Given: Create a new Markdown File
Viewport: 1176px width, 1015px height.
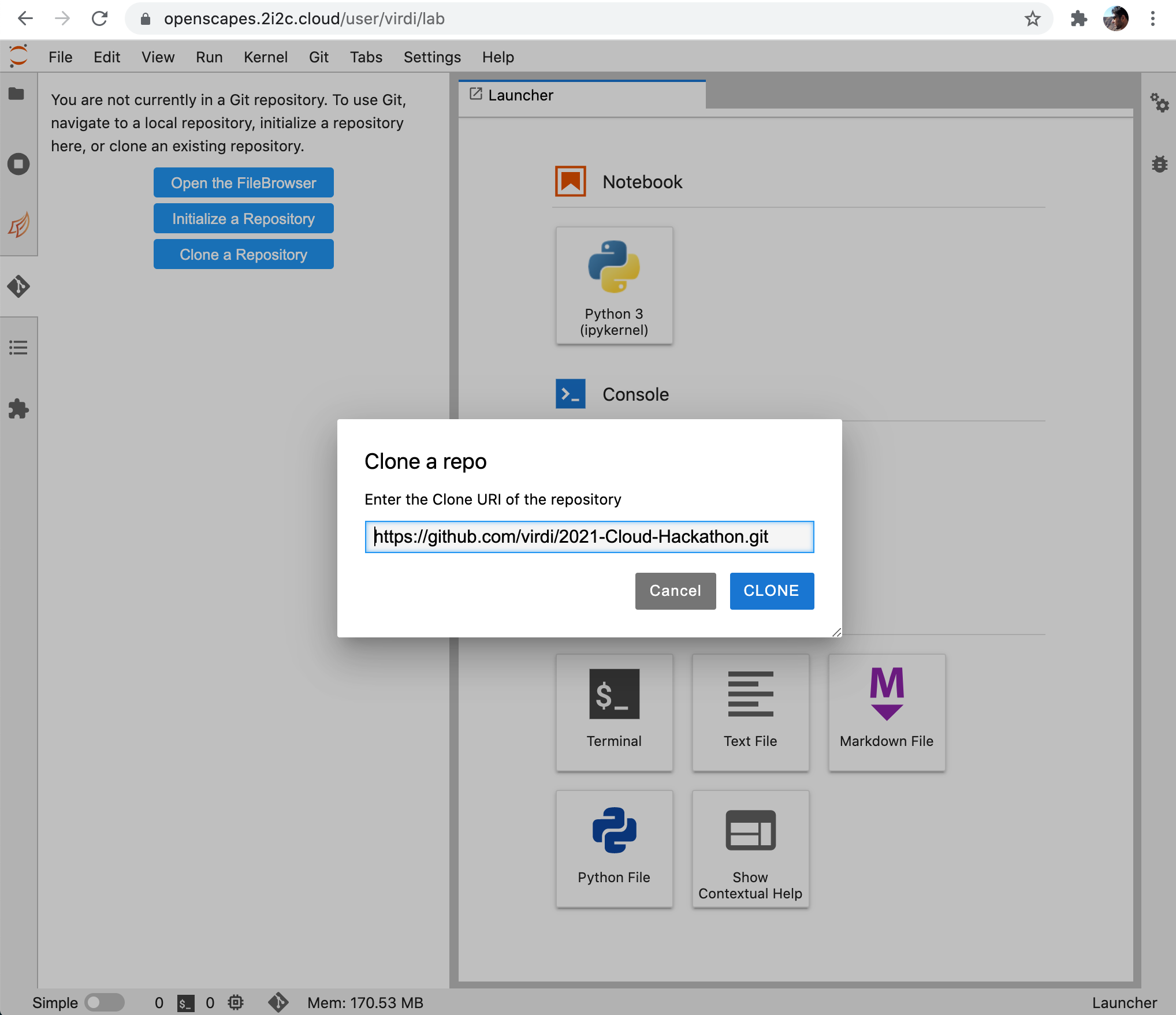Looking at the screenshot, I should (x=886, y=712).
